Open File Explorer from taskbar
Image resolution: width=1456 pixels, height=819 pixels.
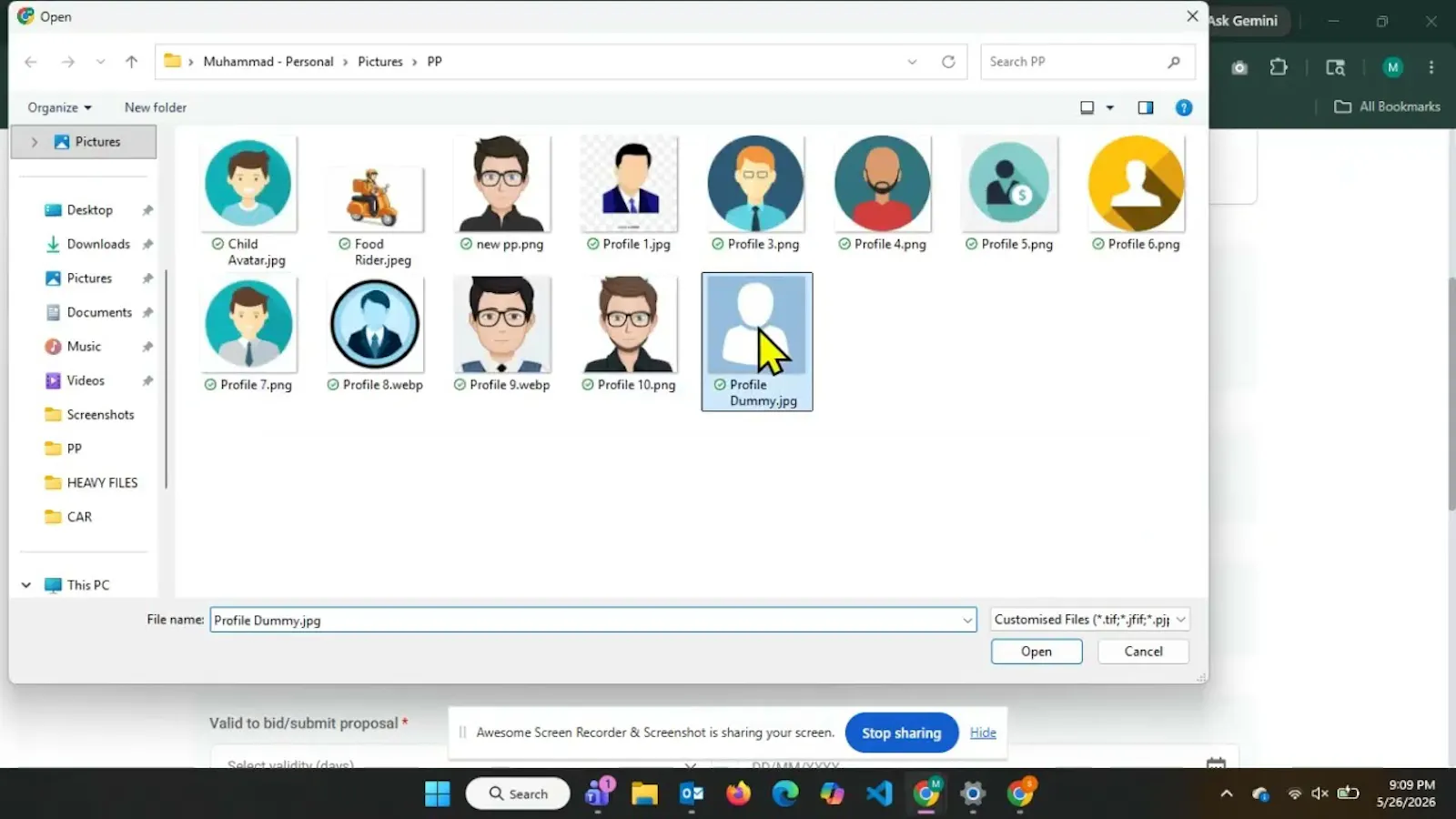(x=644, y=794)
